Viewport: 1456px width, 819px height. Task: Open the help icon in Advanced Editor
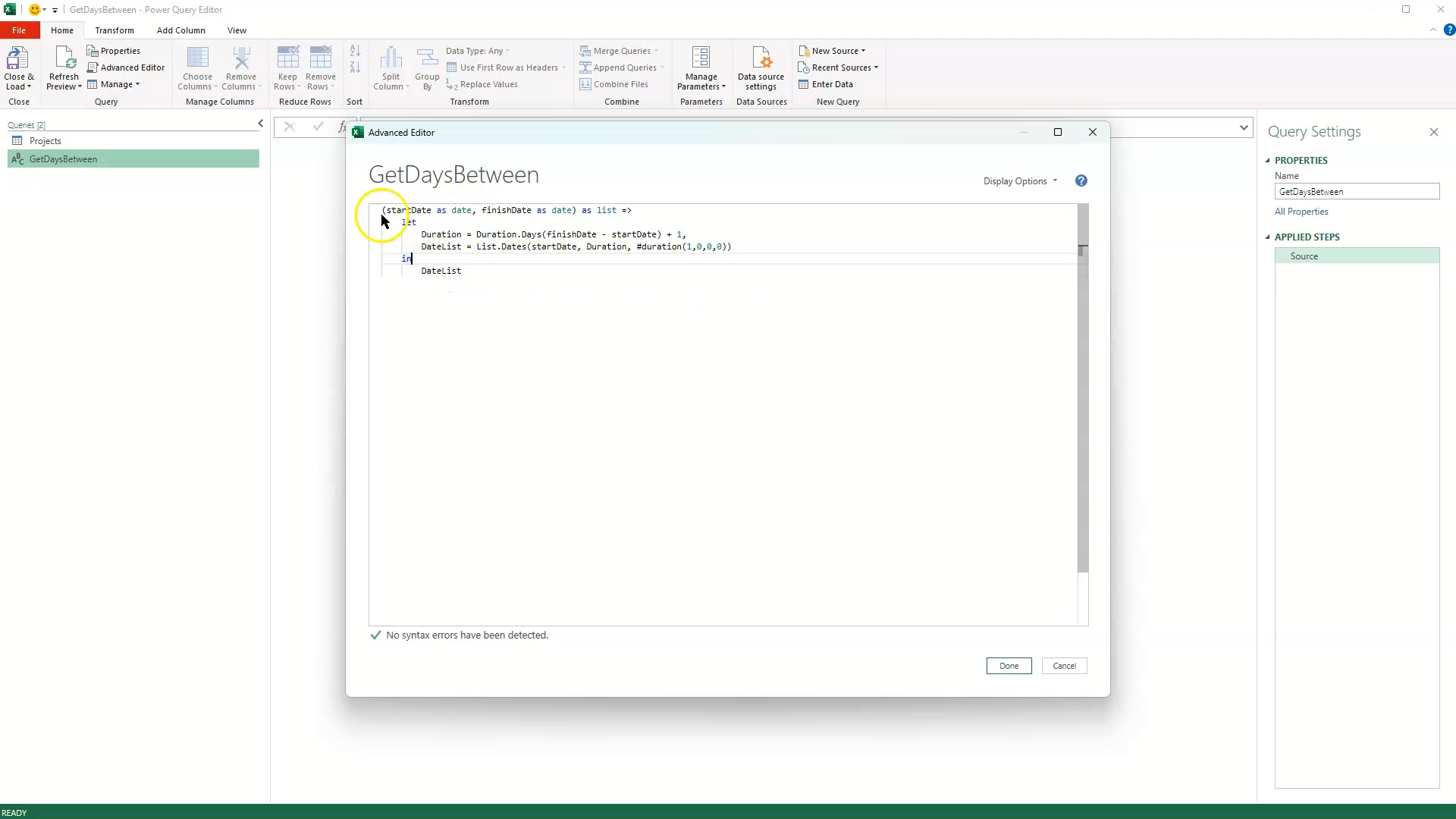tap(1081, 180)
